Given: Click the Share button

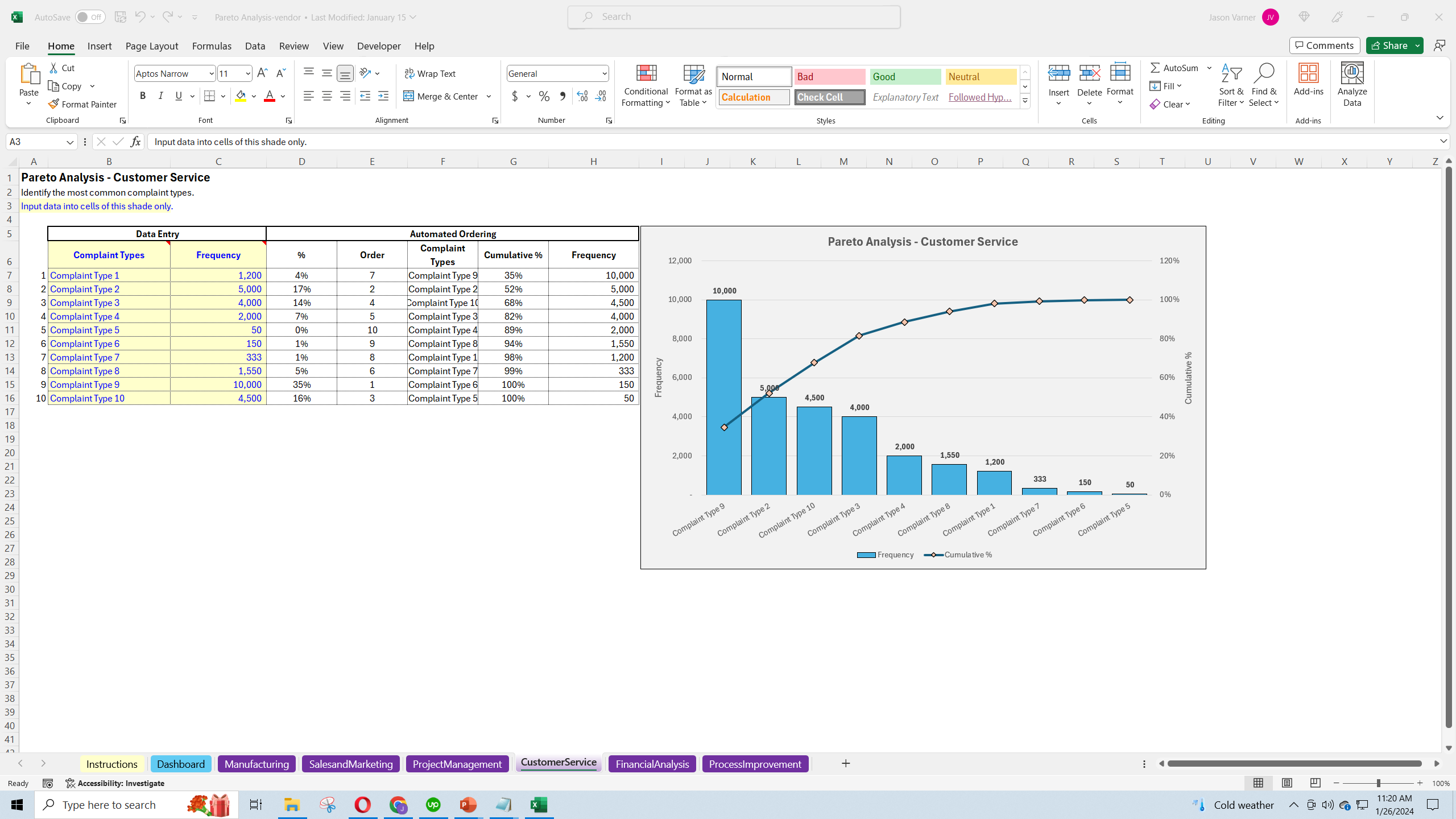Looking at the screenshot, I should [1389, 45].
